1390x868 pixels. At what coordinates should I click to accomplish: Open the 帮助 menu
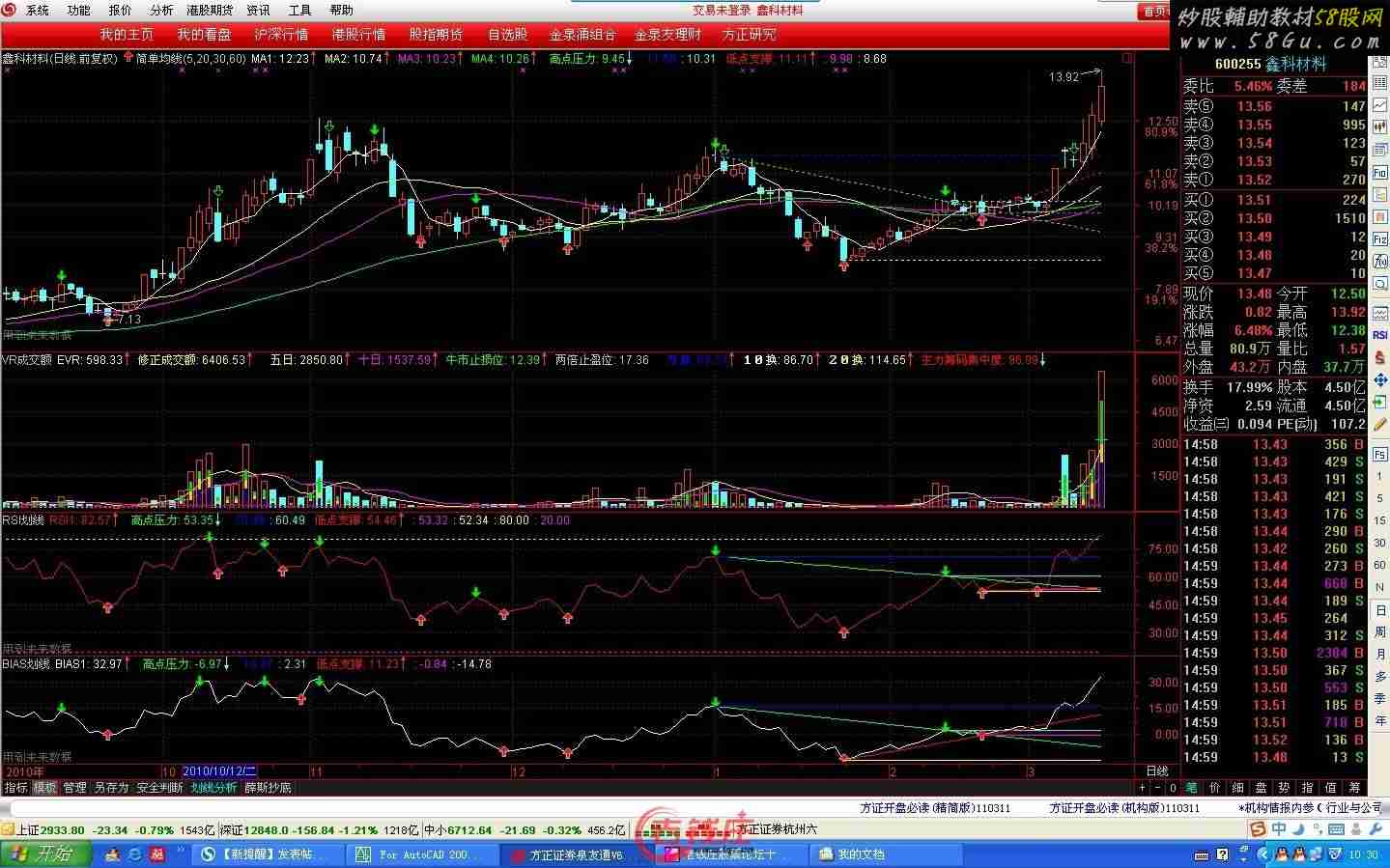[342, 11]
